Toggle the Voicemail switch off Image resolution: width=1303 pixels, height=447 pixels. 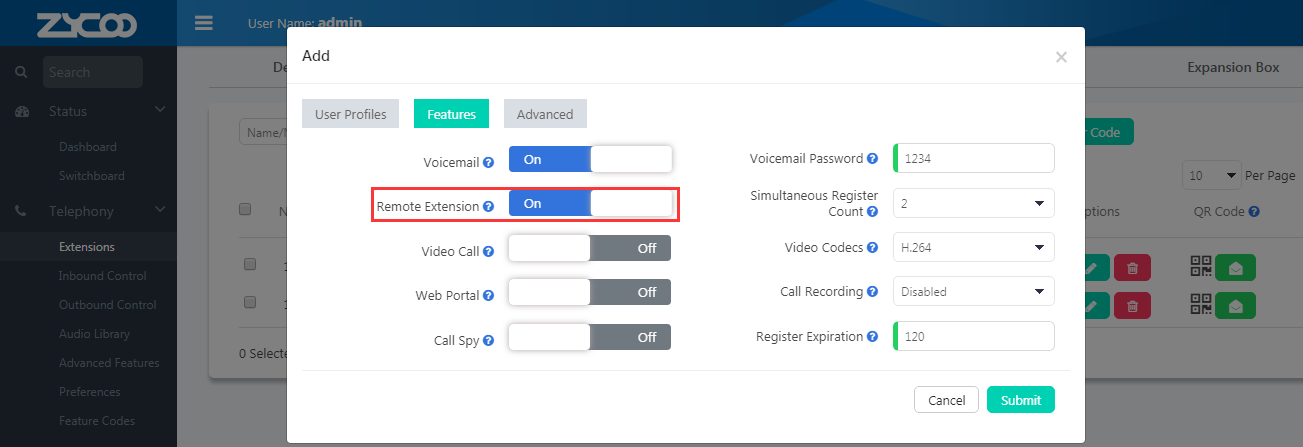tap(590, 159)
